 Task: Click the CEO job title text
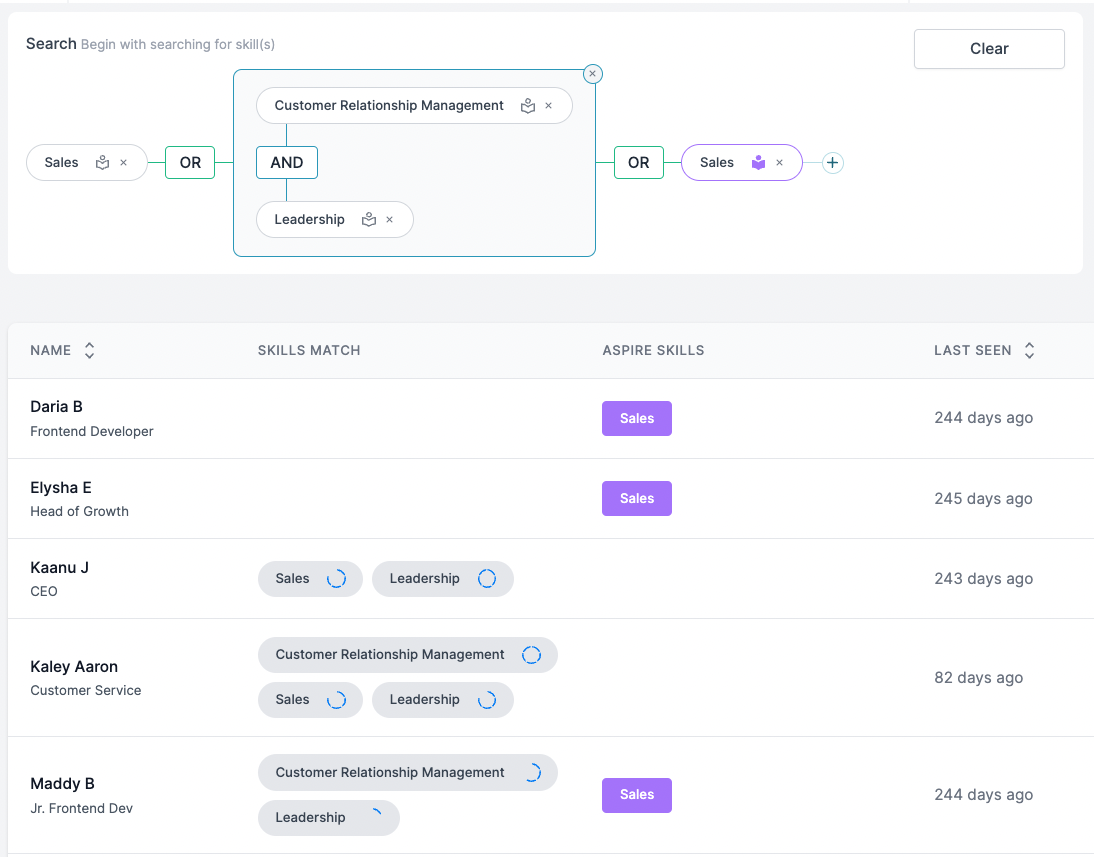pos(44,592)
